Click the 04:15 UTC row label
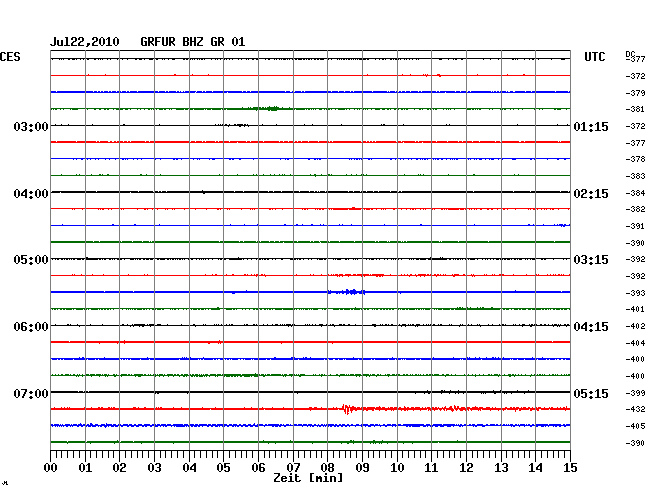650x494 pixels. [591, 327]
